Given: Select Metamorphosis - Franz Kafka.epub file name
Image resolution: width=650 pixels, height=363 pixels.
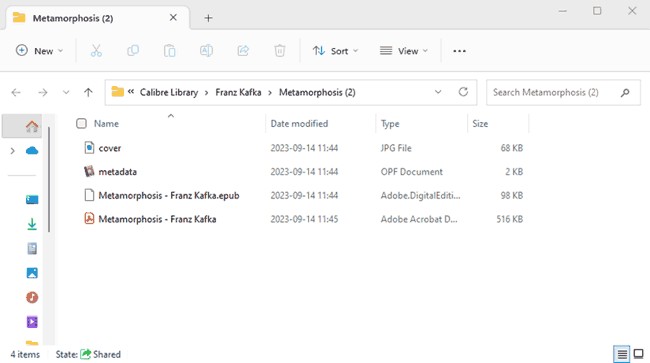Looking at the screenshot, I should pos(169,195).
